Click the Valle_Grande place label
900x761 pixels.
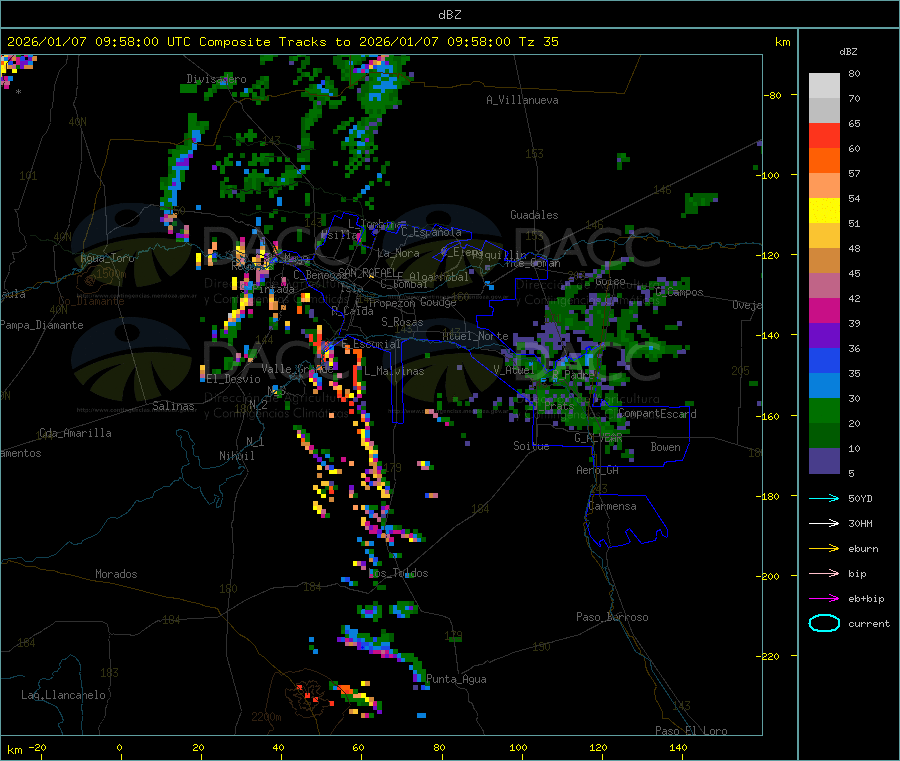(297, 368)
